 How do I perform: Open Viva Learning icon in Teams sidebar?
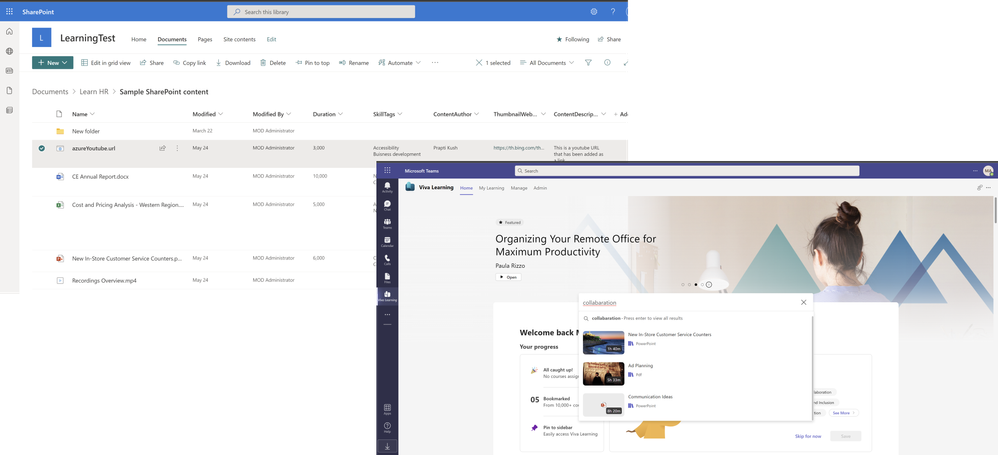(x=387, y=295)
